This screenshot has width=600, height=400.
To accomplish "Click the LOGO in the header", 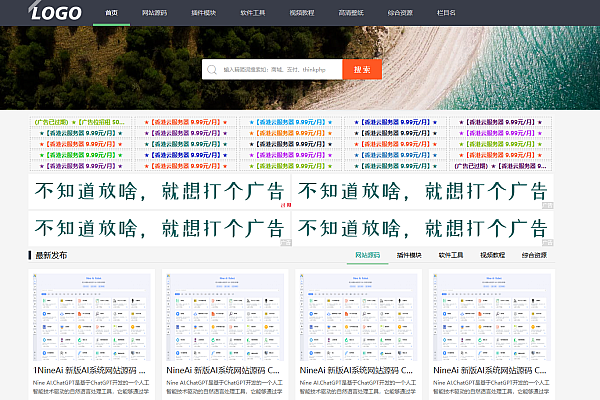I will coord(55,11).
